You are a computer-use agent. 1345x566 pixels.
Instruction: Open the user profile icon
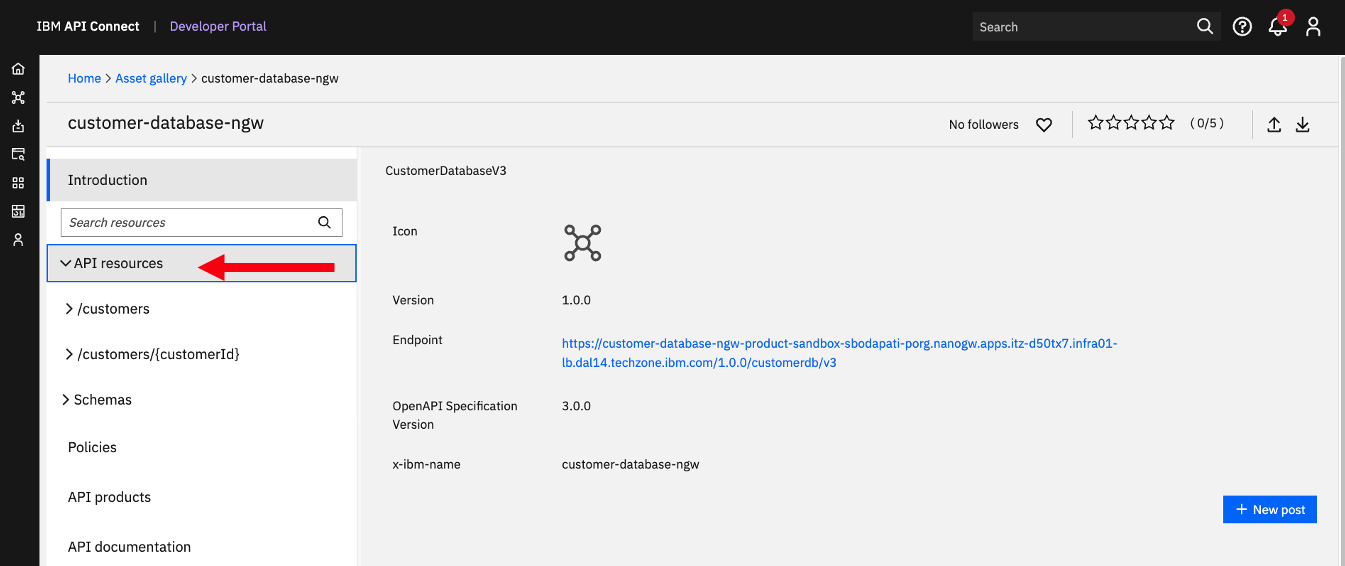[x=1314, y=27]
